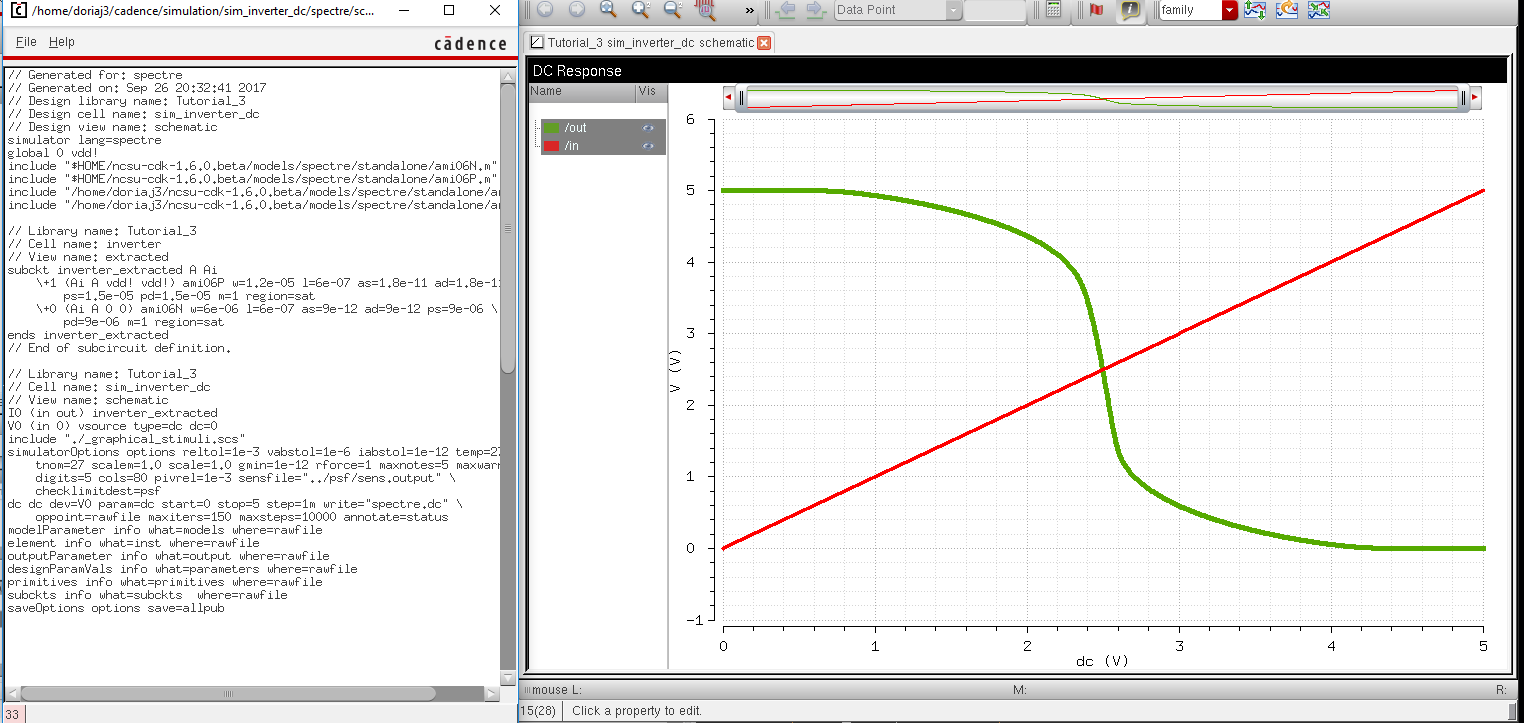1524x723 pixels.
Task: Expand the toolbar overflow chevron
Action: click(750, 11)
